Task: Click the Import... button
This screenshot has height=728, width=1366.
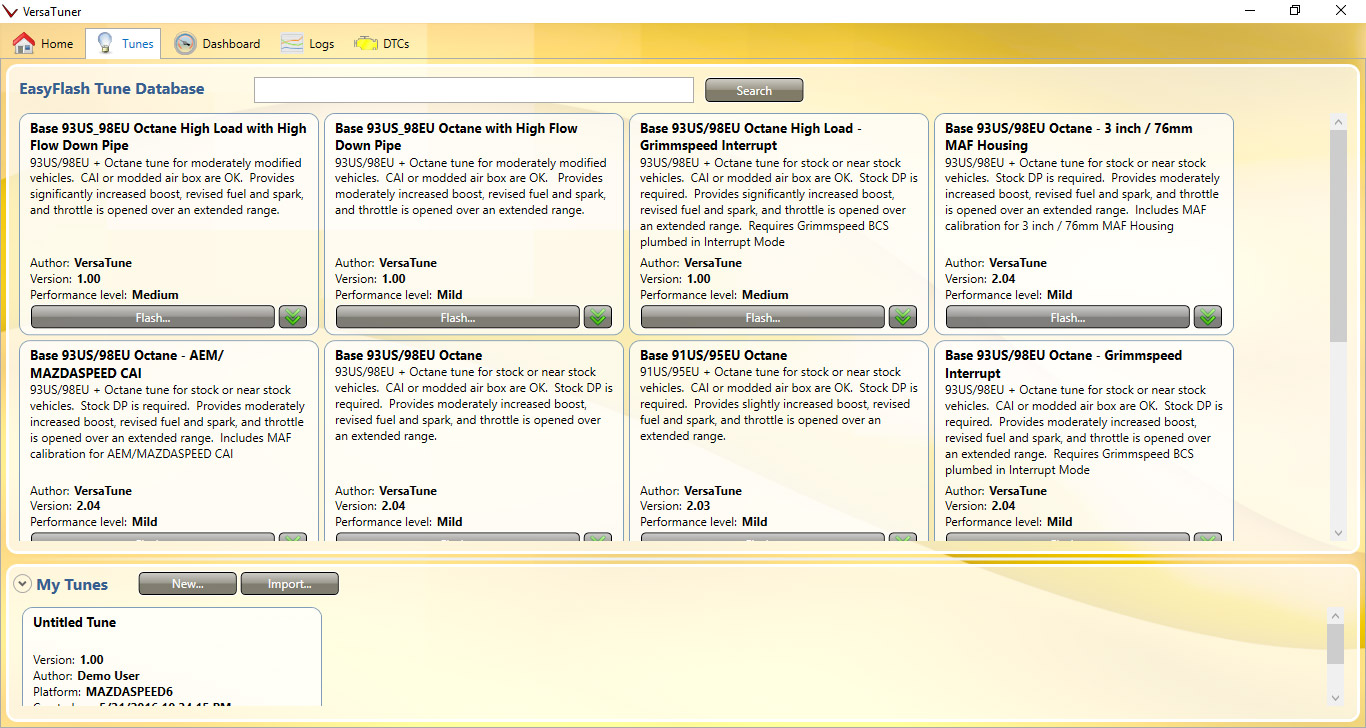Action: pos(289,584)
